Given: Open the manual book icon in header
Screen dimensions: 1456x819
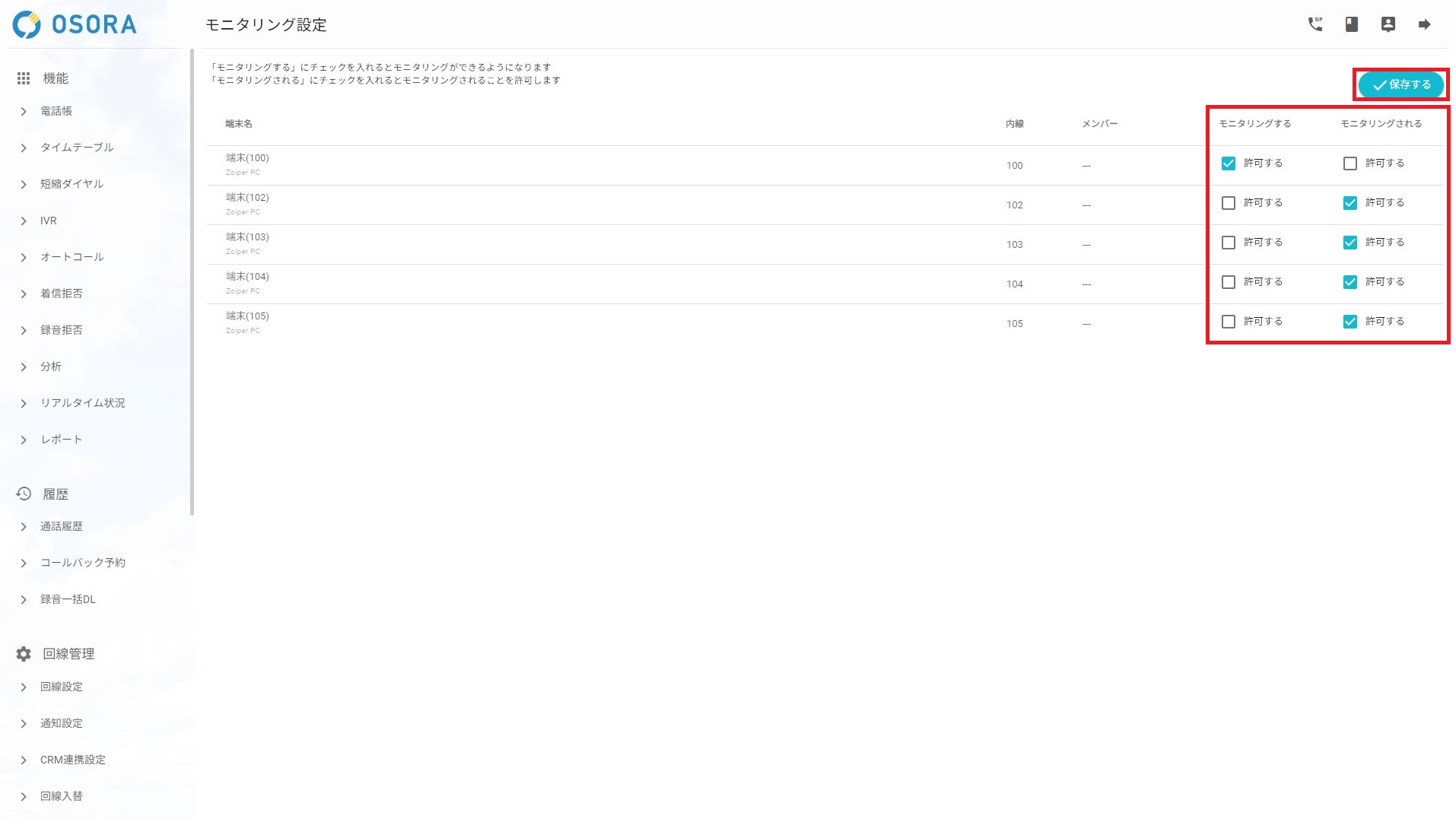Looking at the screenshot, I should [x=1351, y=24].
